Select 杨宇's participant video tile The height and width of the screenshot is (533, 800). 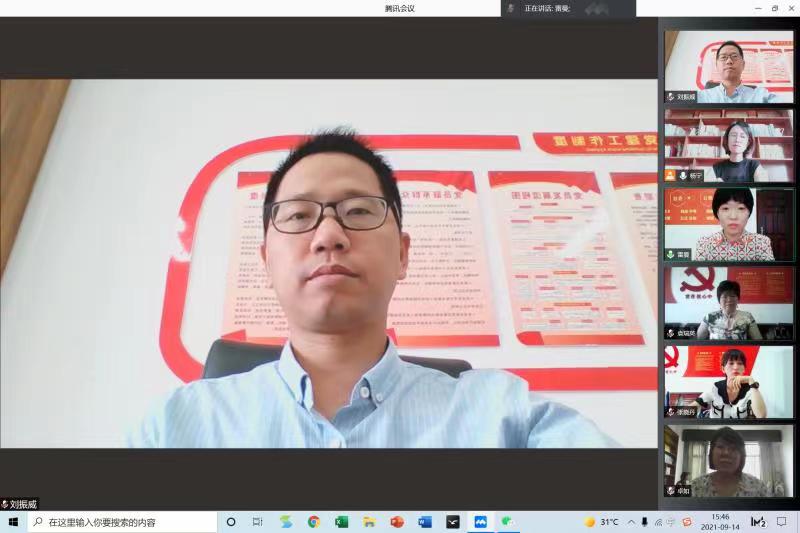pyautogui.click(x=728, y=144)
